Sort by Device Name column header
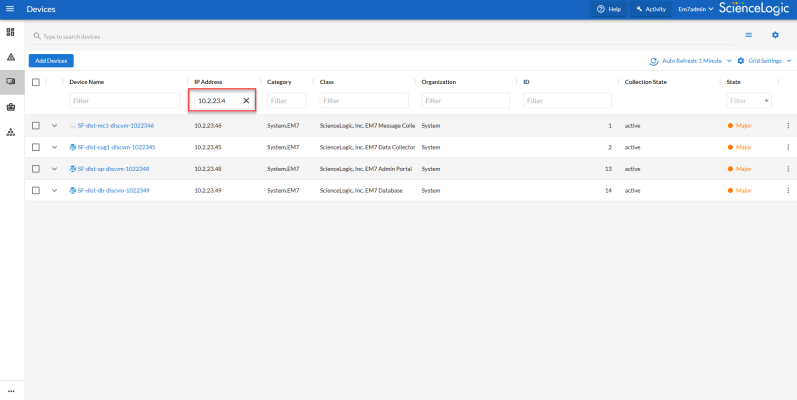 [86, 82]
